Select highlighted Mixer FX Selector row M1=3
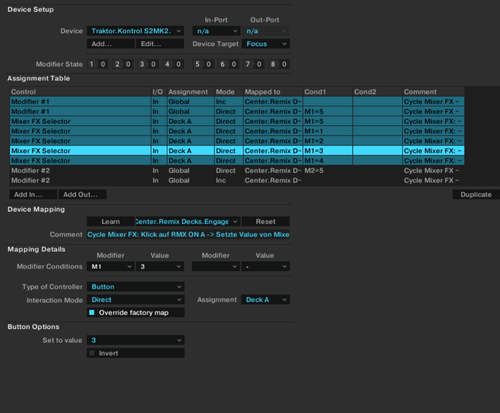This screenshot has height=413, width=500. 237,151
